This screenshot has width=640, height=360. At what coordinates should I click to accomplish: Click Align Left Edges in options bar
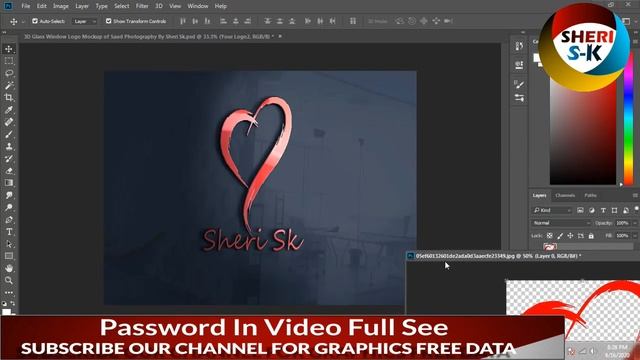coord(223,21)
